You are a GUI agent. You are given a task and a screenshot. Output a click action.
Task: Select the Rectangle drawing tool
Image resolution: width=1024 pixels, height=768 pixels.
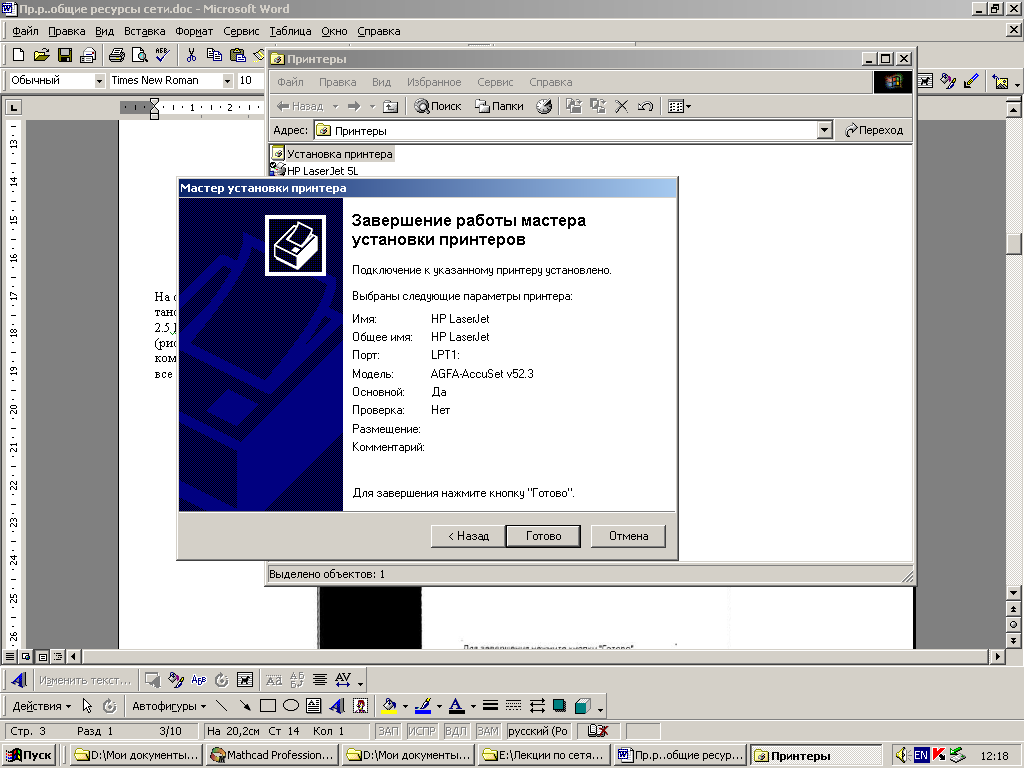[267, 705]
